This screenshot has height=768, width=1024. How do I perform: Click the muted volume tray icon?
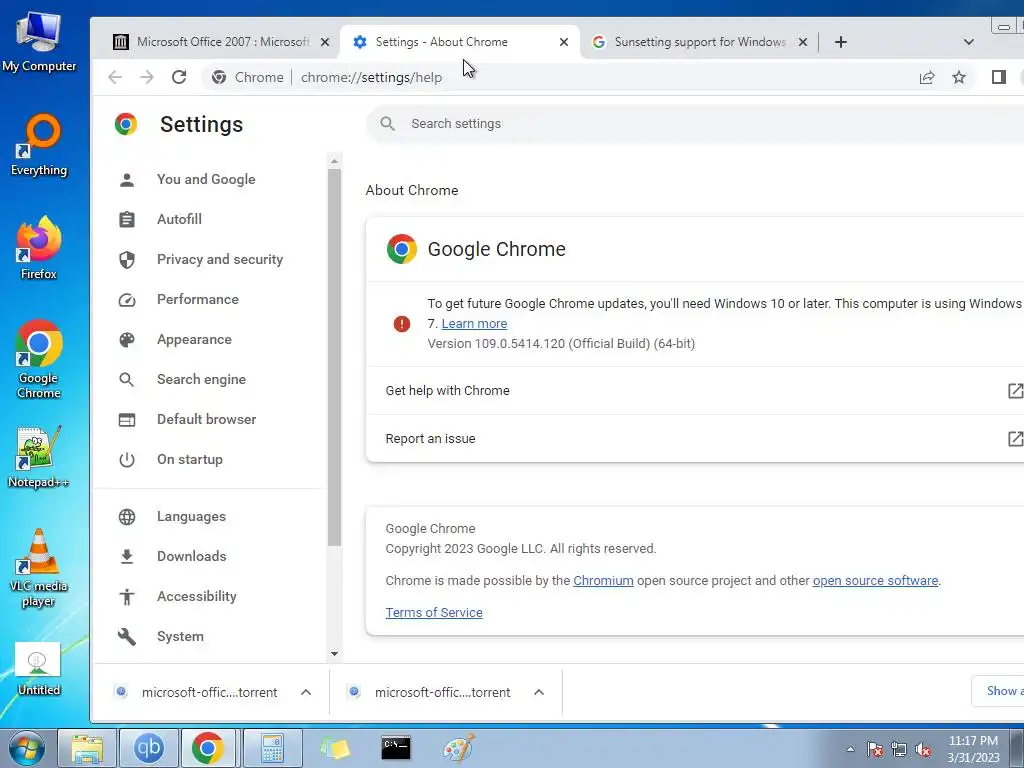[923, 750]
